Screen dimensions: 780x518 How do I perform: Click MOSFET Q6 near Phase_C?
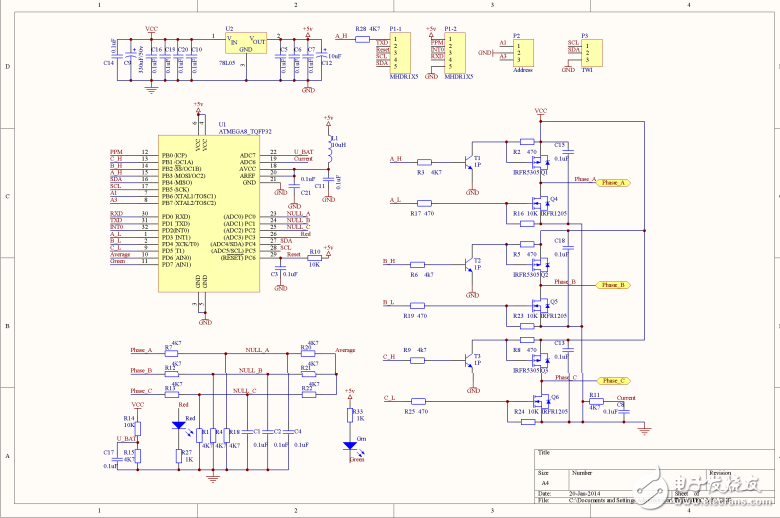click(x=541, y=402)
